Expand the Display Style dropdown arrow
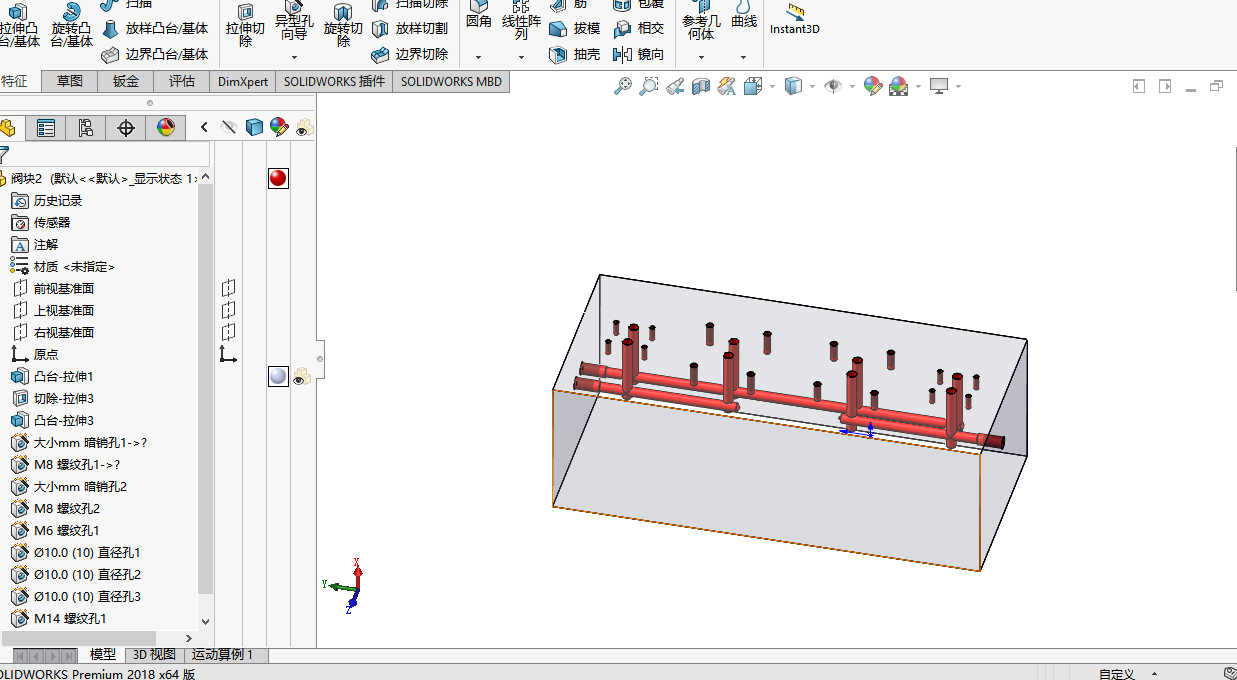This screenshot has height=680, width=1237. [x=812, y=87]
